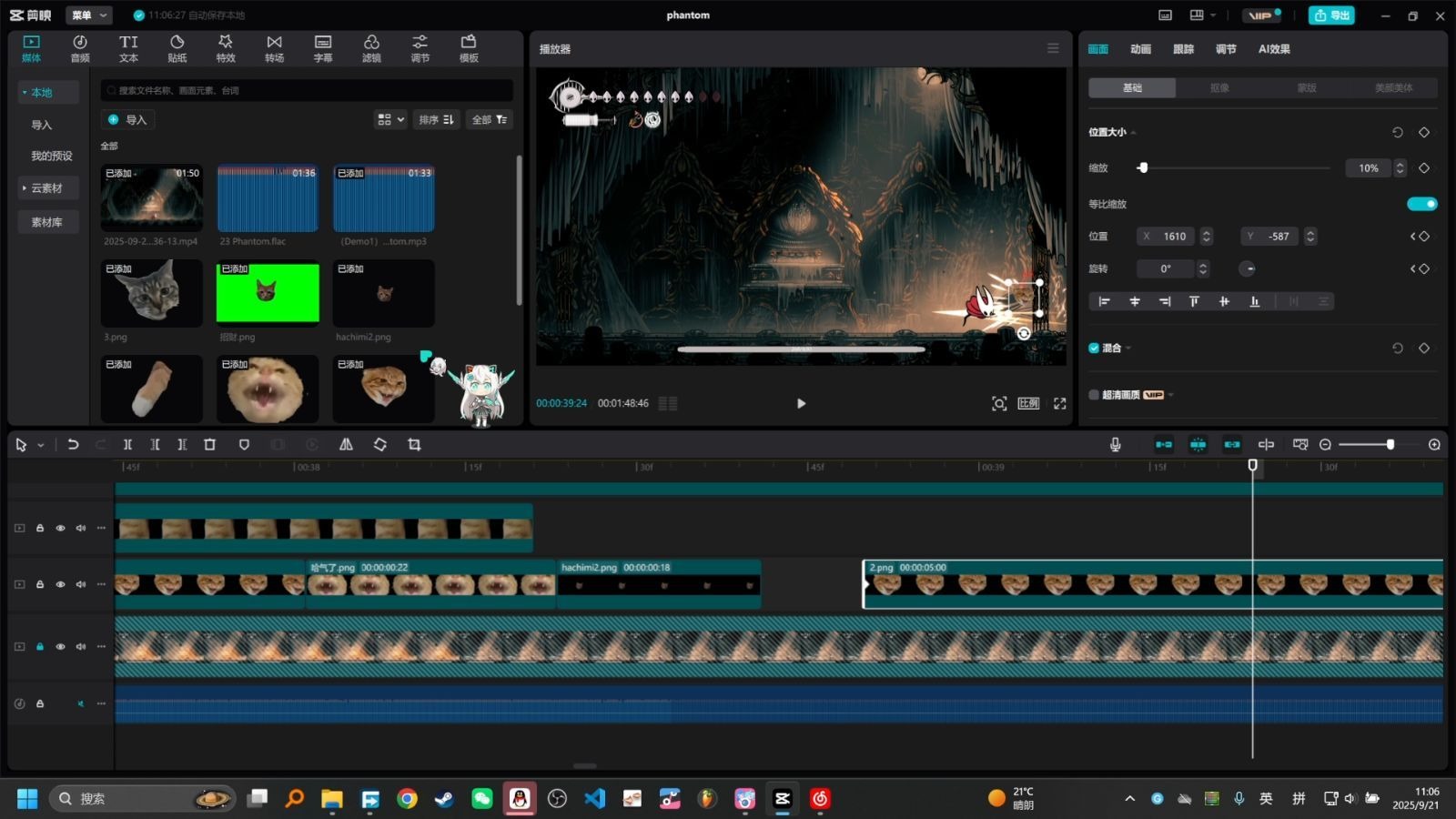Uncheck the 混合 blend checkbox
This screenshot has width=1456, height=819.
click(x=1094, y=348)
